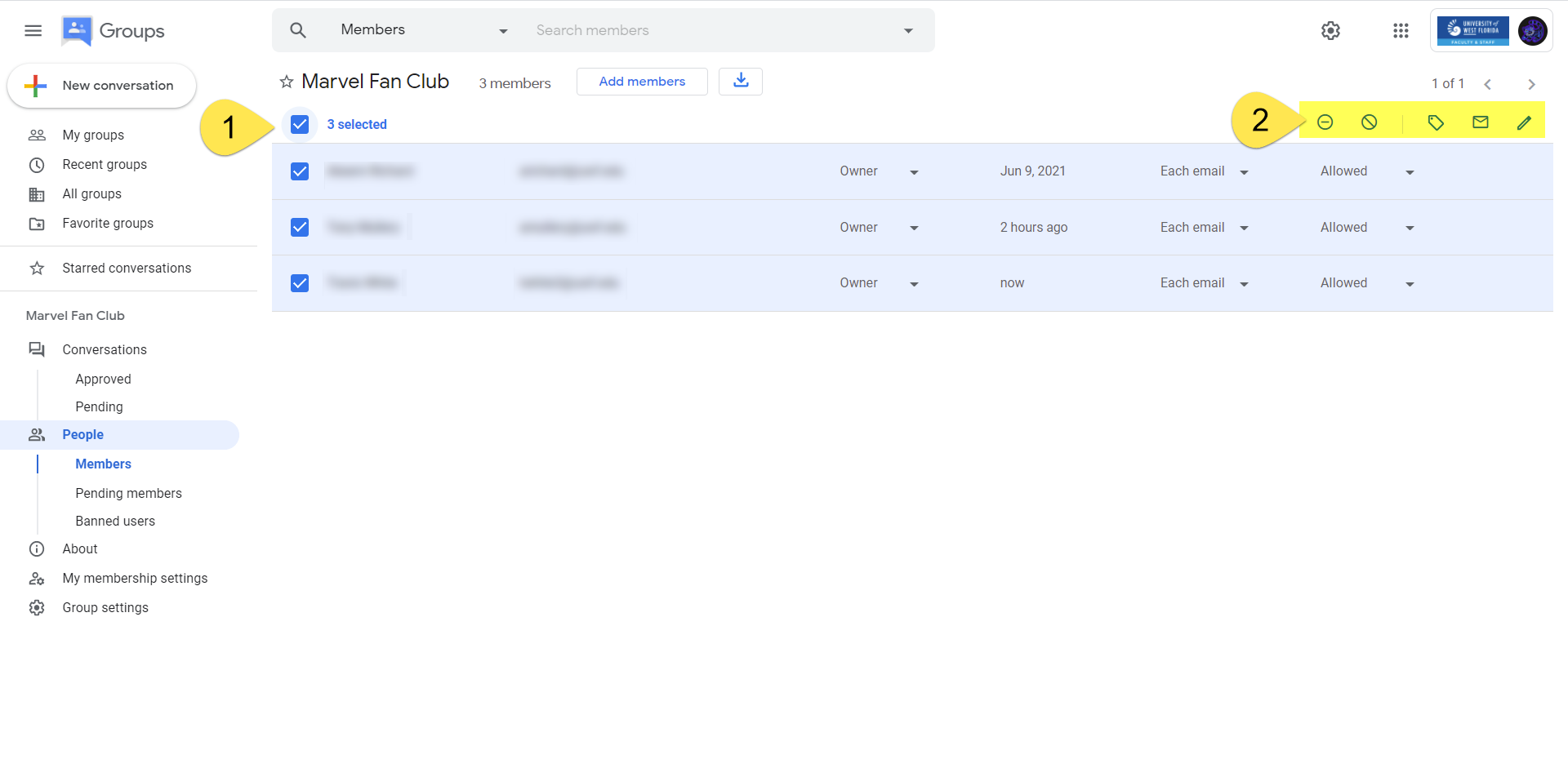Image resolution: width=1568 pixels, height=777 pixels.
Task: Open Pending members
Action: (128, 494)
